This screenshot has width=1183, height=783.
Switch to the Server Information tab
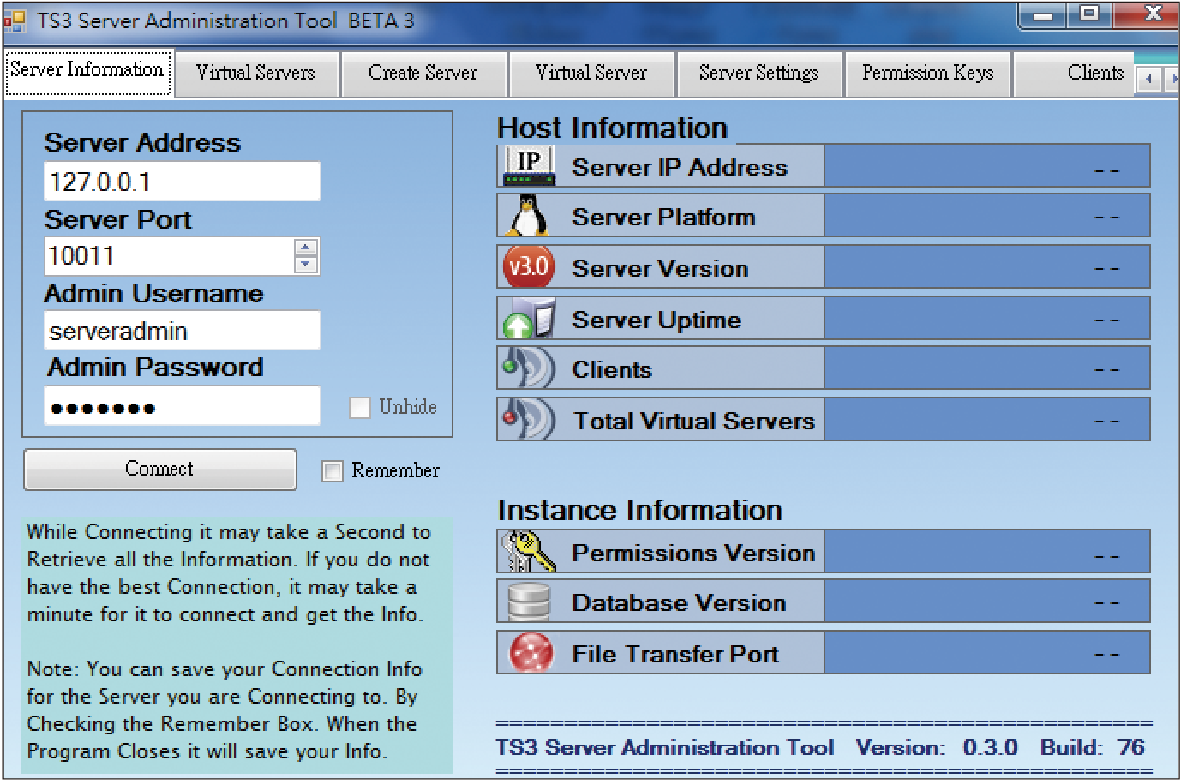[x=88, y=72]
